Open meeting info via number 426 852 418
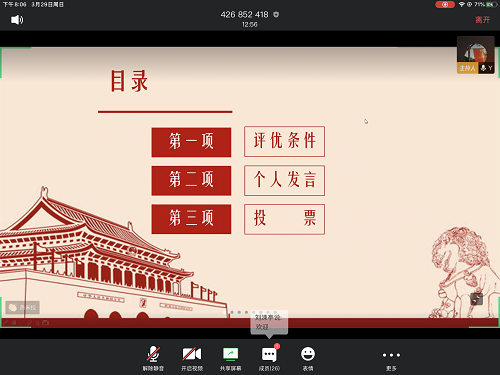Viewport: 500px width, 375px height. [x=244, y=15]
